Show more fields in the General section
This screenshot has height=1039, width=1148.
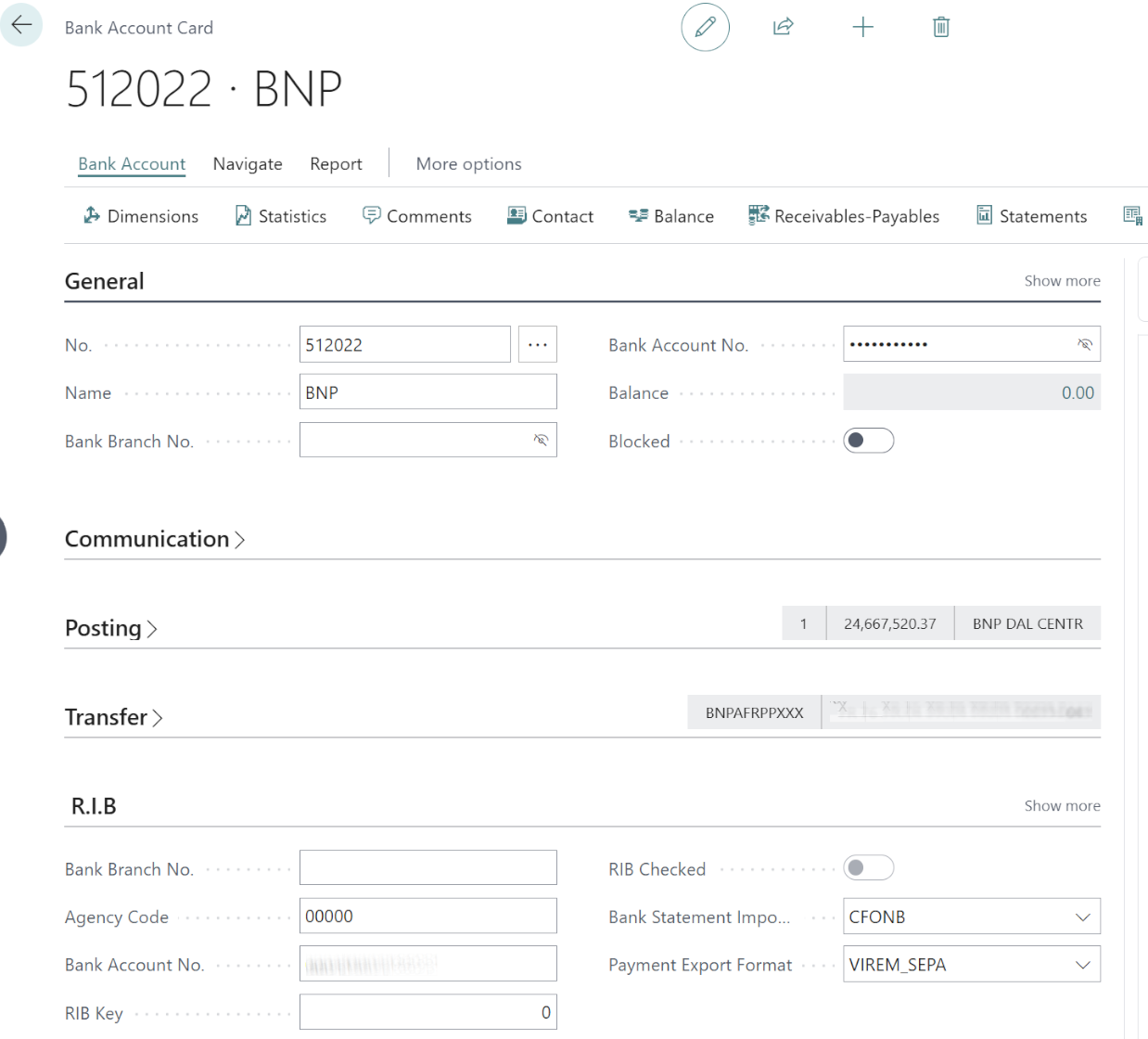[1061, 280]
